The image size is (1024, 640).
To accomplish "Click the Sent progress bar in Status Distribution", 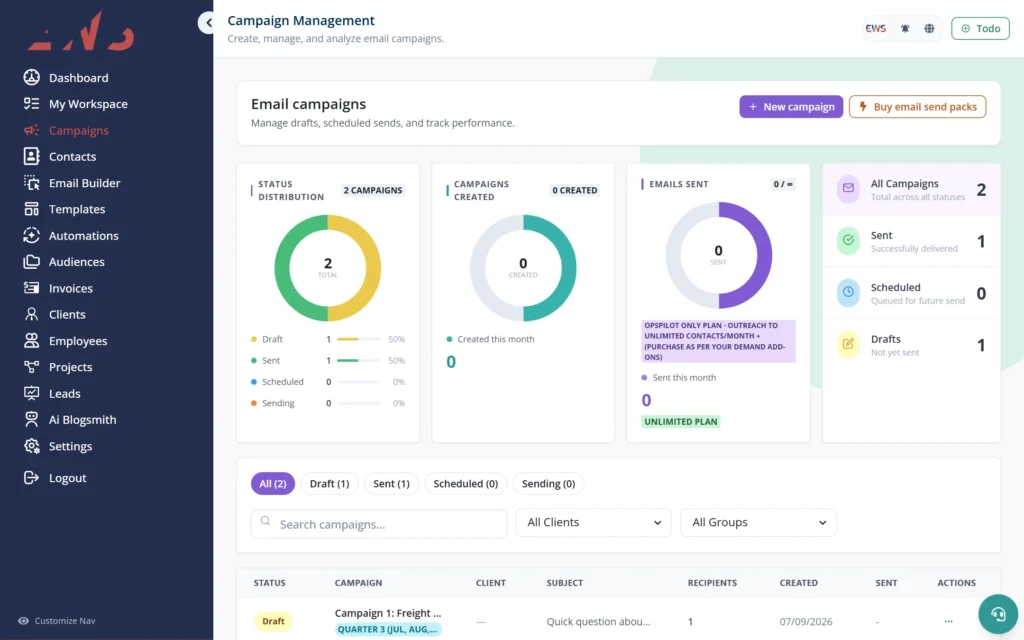I will pyautogui.click(x=358, y=360).
